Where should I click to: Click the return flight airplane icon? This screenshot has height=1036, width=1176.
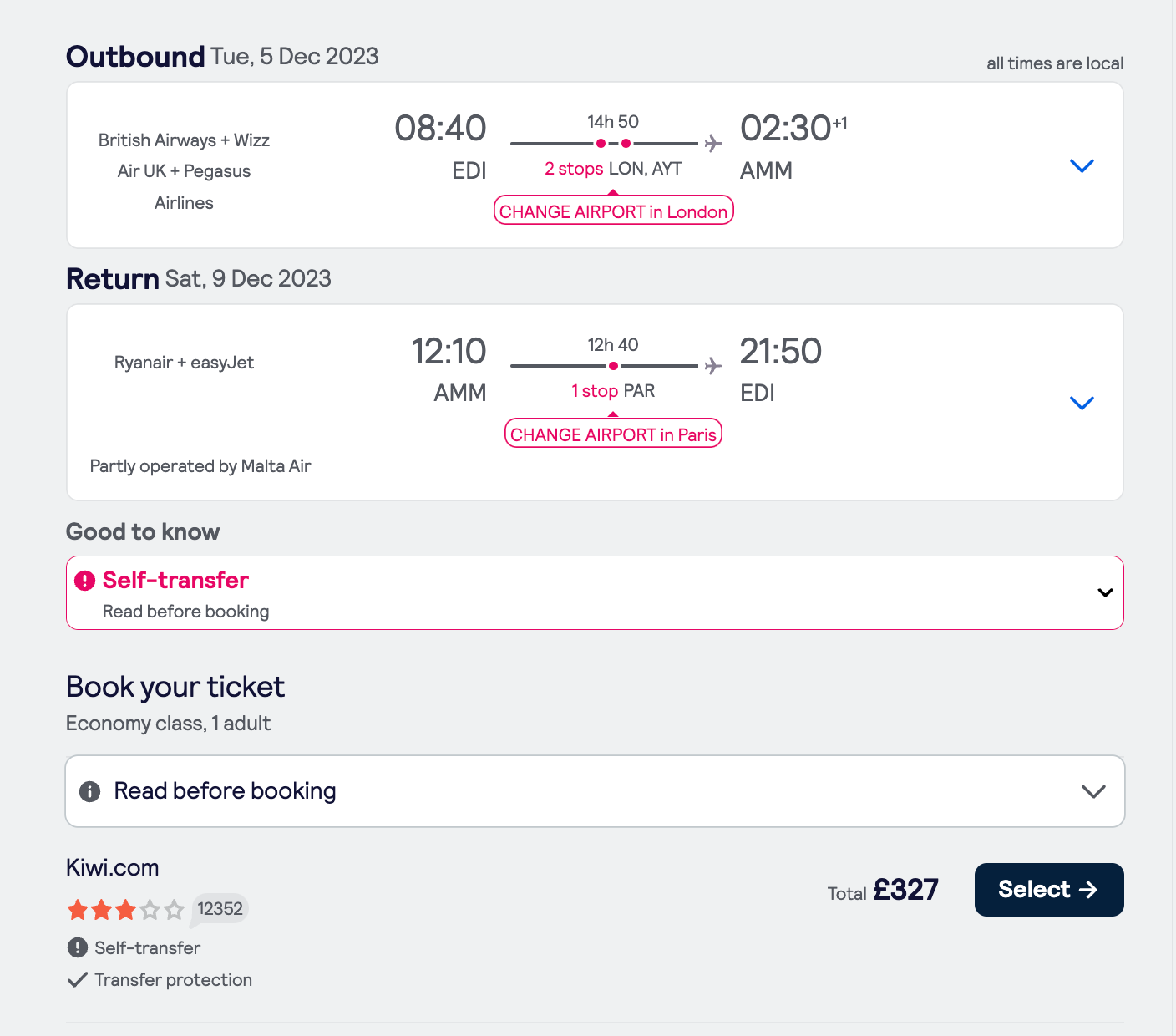(712, 366)
